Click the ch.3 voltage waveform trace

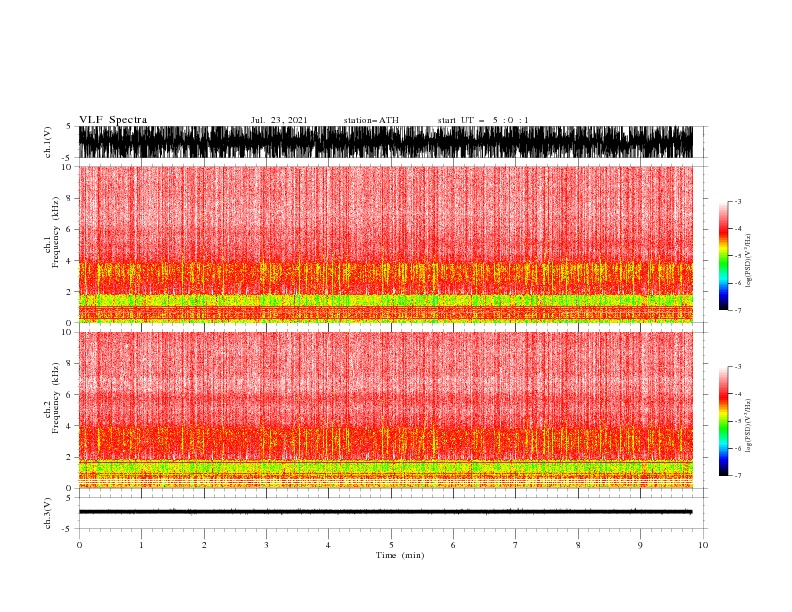tap(386, 512)
